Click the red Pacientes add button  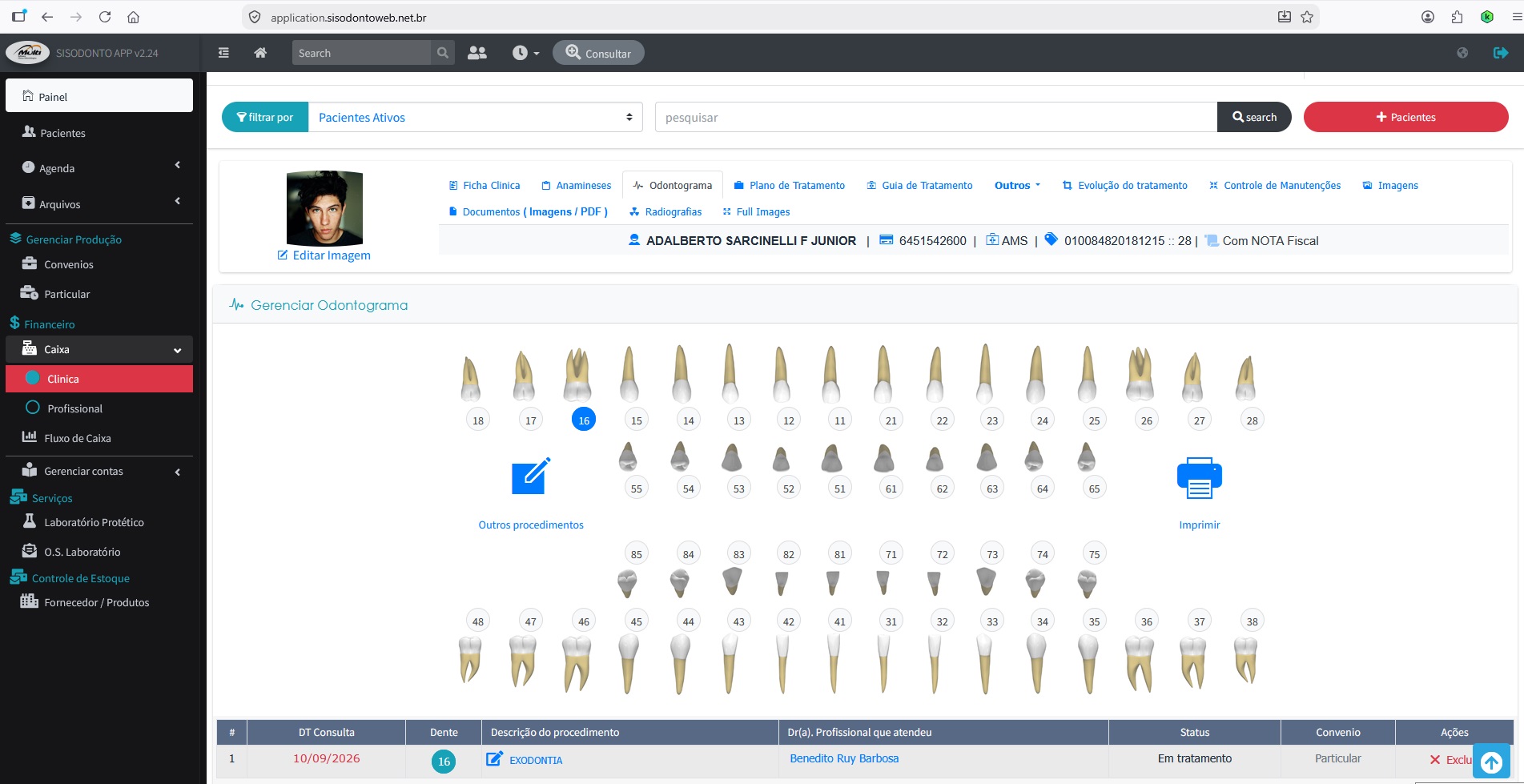coord(1405,117)
